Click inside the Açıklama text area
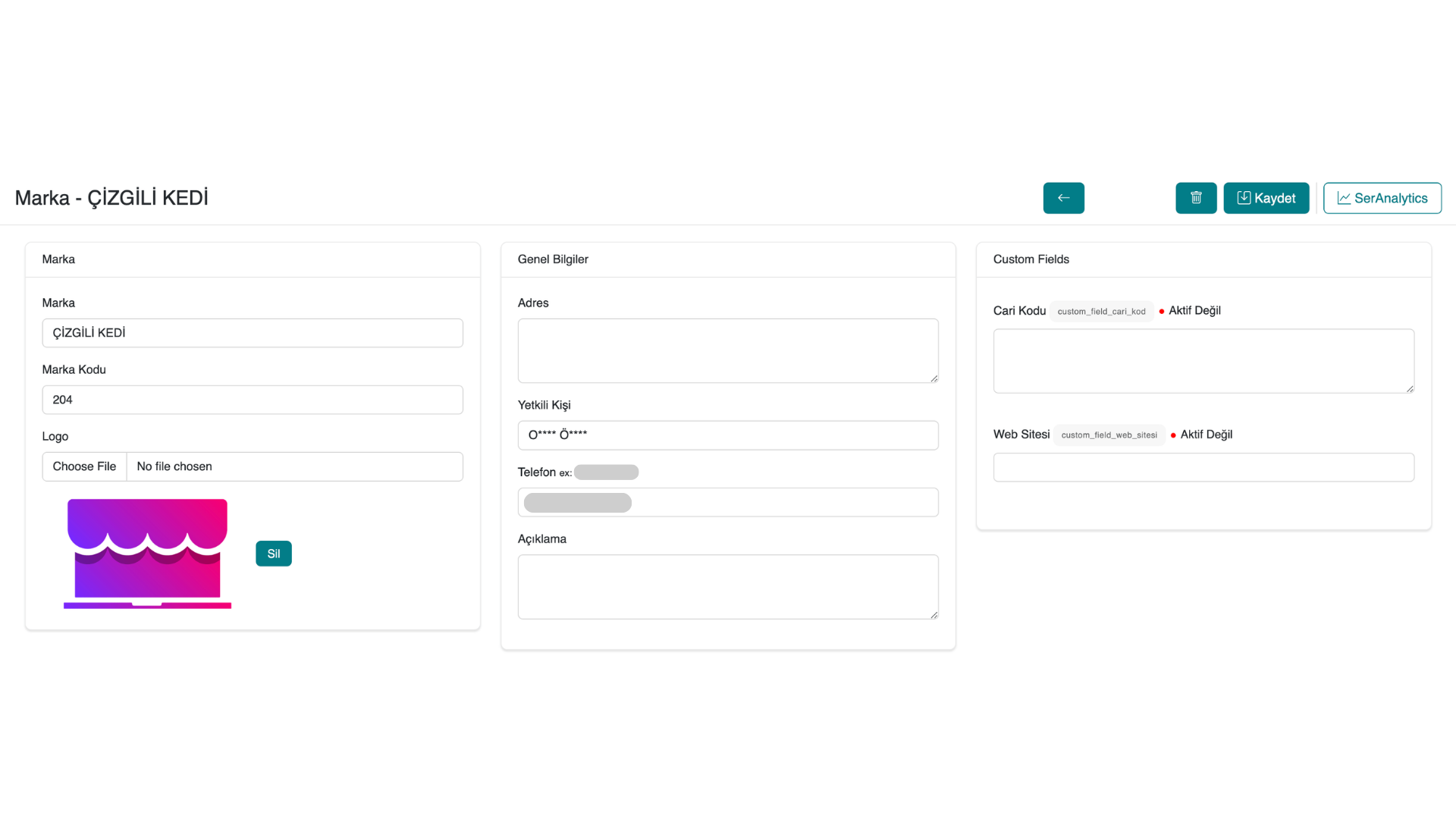The height and width of the screenshot is (819, 1456). click(x=727, y=586)
